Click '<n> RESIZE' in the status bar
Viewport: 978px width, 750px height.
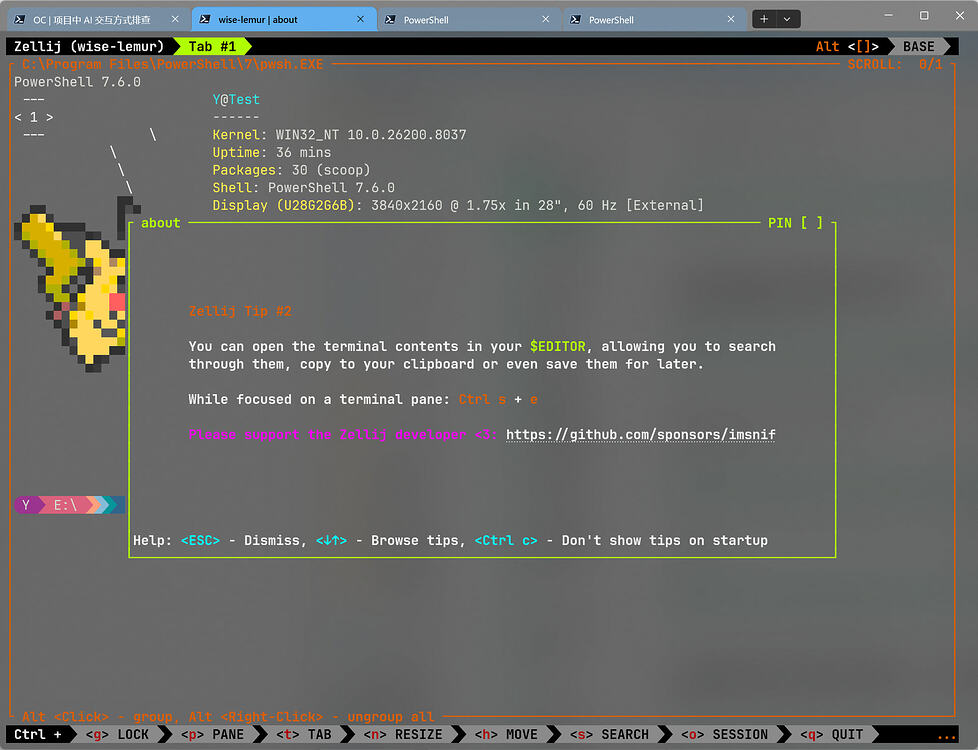[403, 734]
